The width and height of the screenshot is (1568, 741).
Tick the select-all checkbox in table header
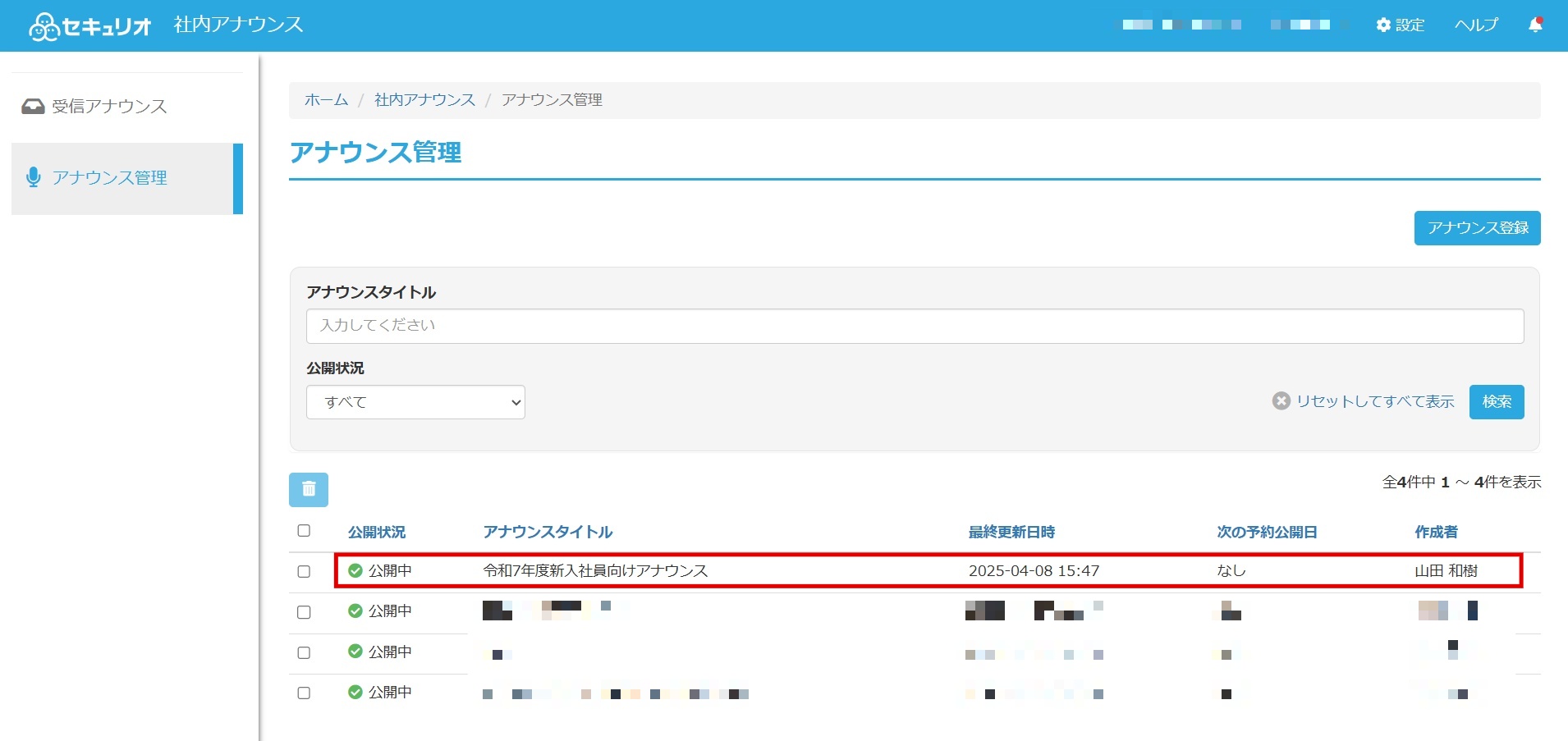(x=304, y=531)
